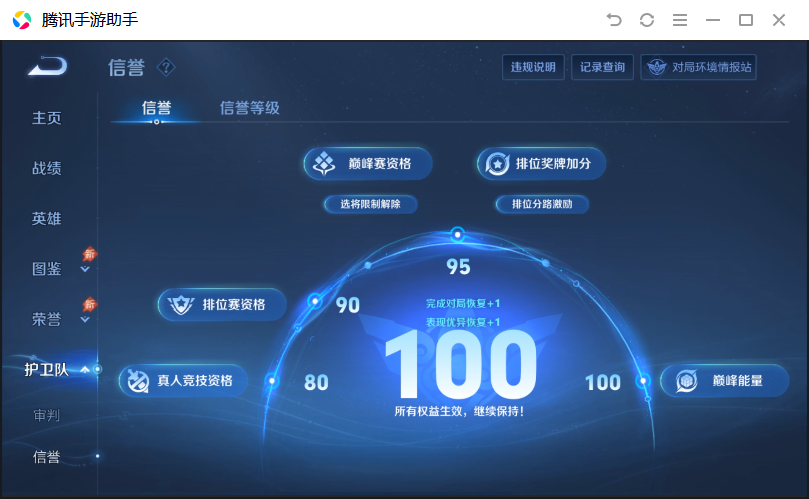The width and height of the screenshot is (809, 499).
Task: Collapse the 护卫队 sidebar section arrow
Action: (x=85, y=369)
